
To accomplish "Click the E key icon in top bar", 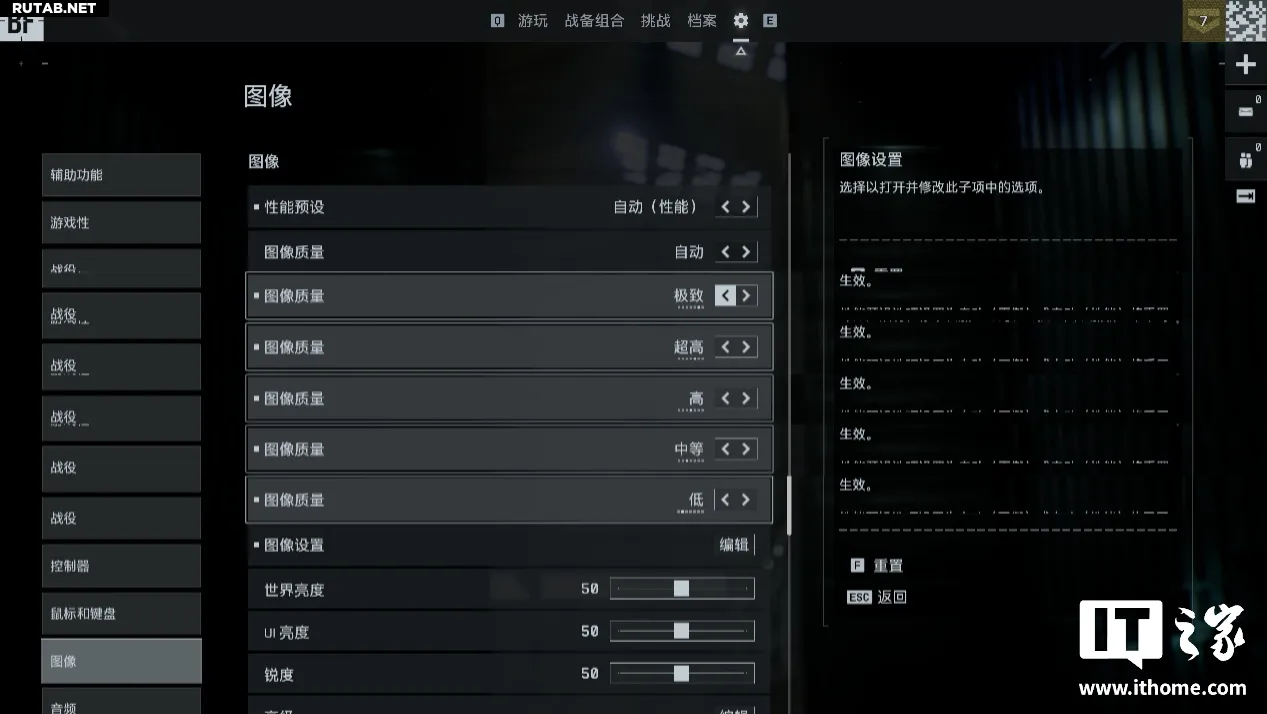I will [769, 20].
